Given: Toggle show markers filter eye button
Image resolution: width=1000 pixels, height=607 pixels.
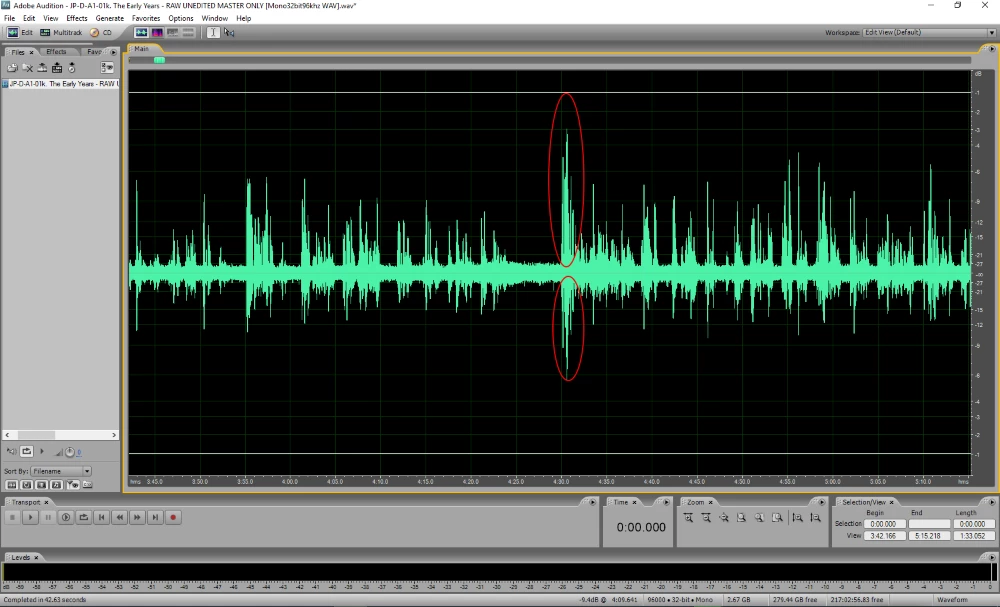Looking at the screenshot, I should tap(72, 485).
